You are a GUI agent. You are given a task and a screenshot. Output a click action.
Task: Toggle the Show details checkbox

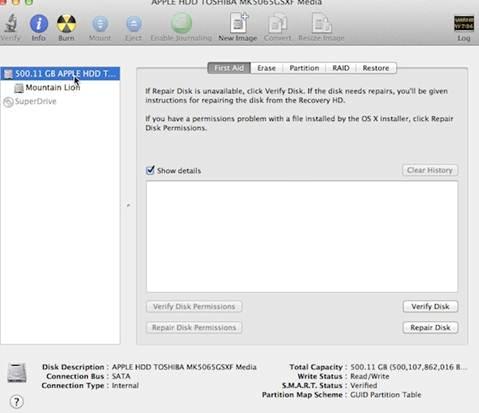[x=150, y=170]
